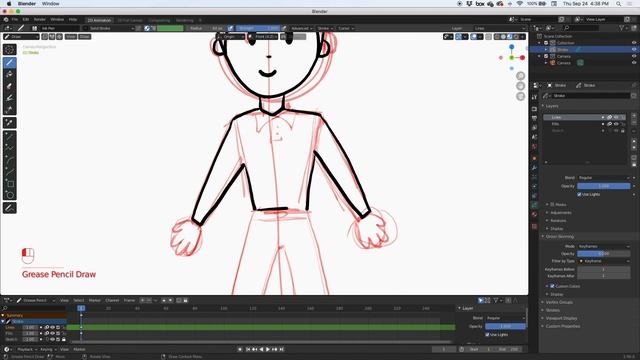Open the Modifiers wrench properties tab
Viewport: 640px width, 360px height.
click(534, 168)
